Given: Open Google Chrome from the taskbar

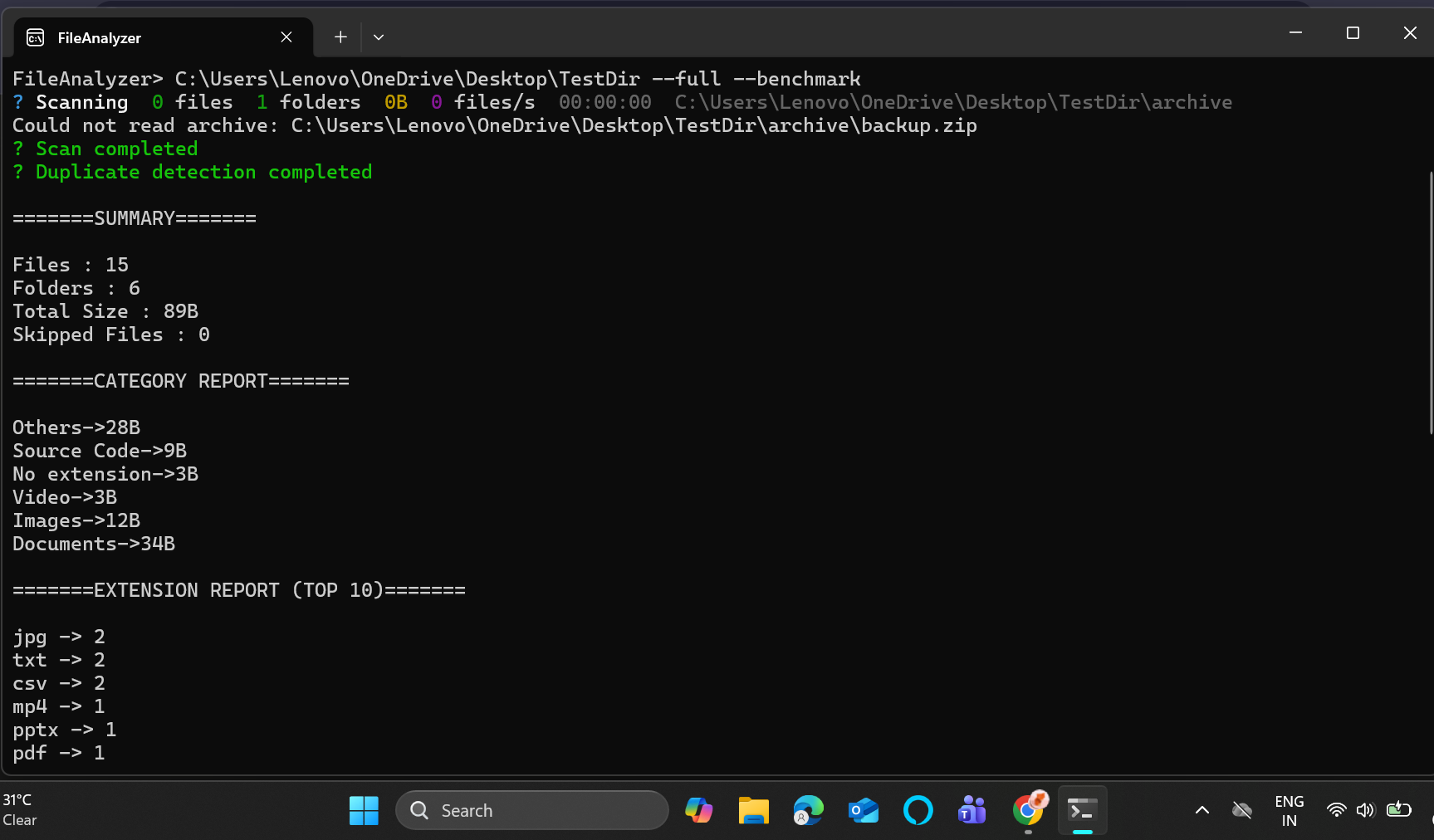Looking at the screenshot, I should 1028,810.
